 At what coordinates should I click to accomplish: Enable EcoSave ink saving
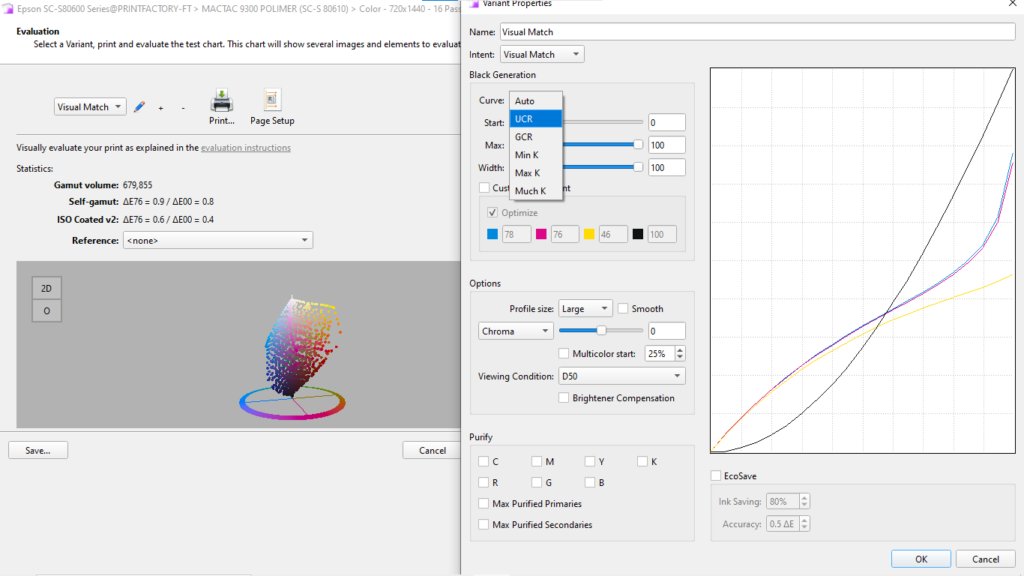click(715, 475)
